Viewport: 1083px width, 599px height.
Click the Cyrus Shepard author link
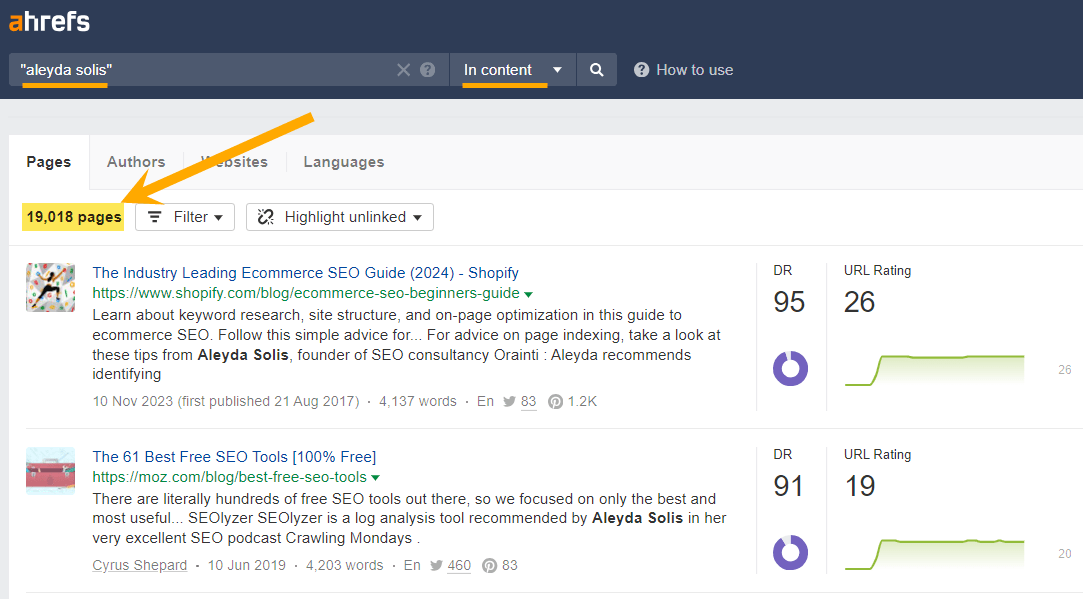(x=139, y=565)
